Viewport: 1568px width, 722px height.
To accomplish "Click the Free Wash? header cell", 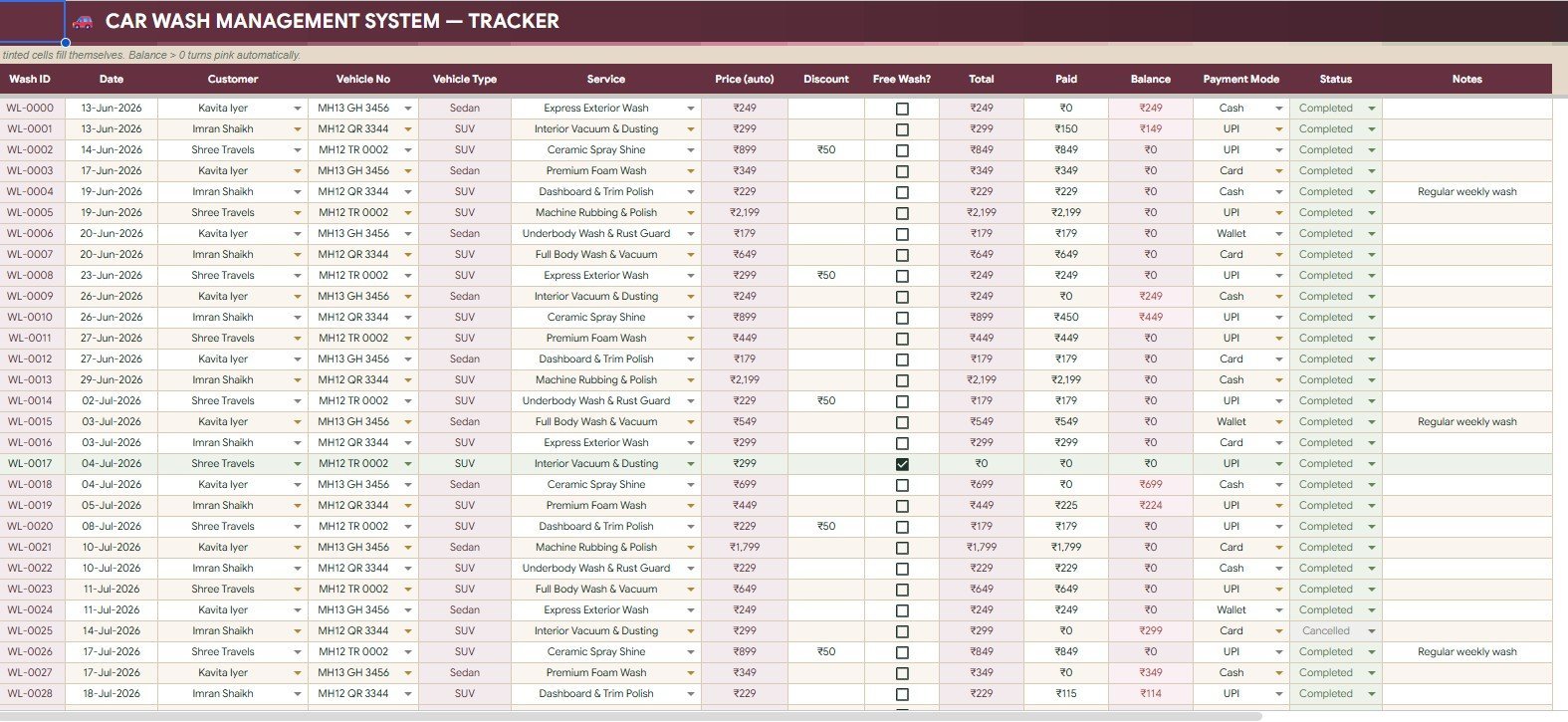I will pyautogui.click(x=902, y=79).
